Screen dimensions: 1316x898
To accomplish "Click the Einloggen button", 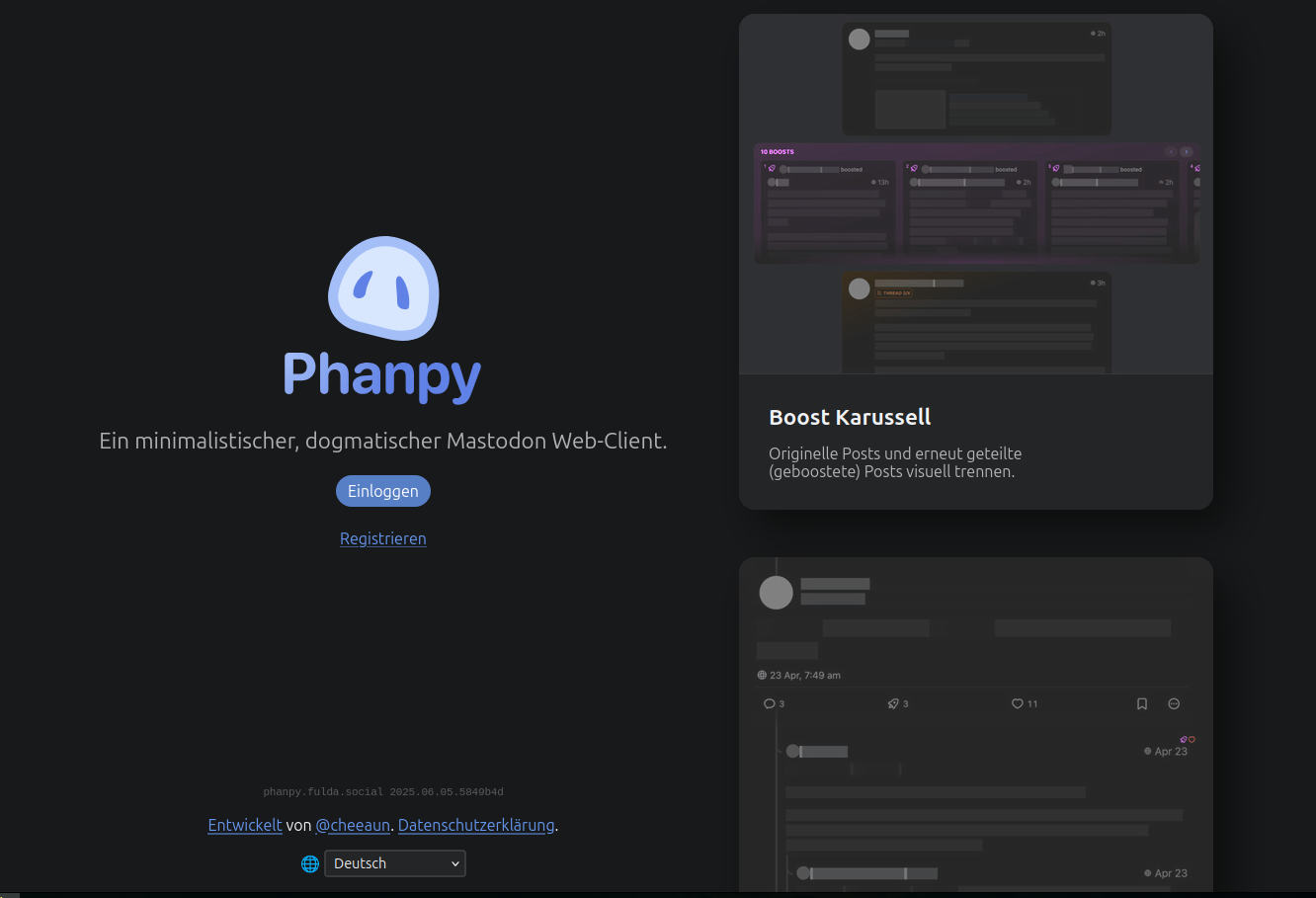I will 383,491.
